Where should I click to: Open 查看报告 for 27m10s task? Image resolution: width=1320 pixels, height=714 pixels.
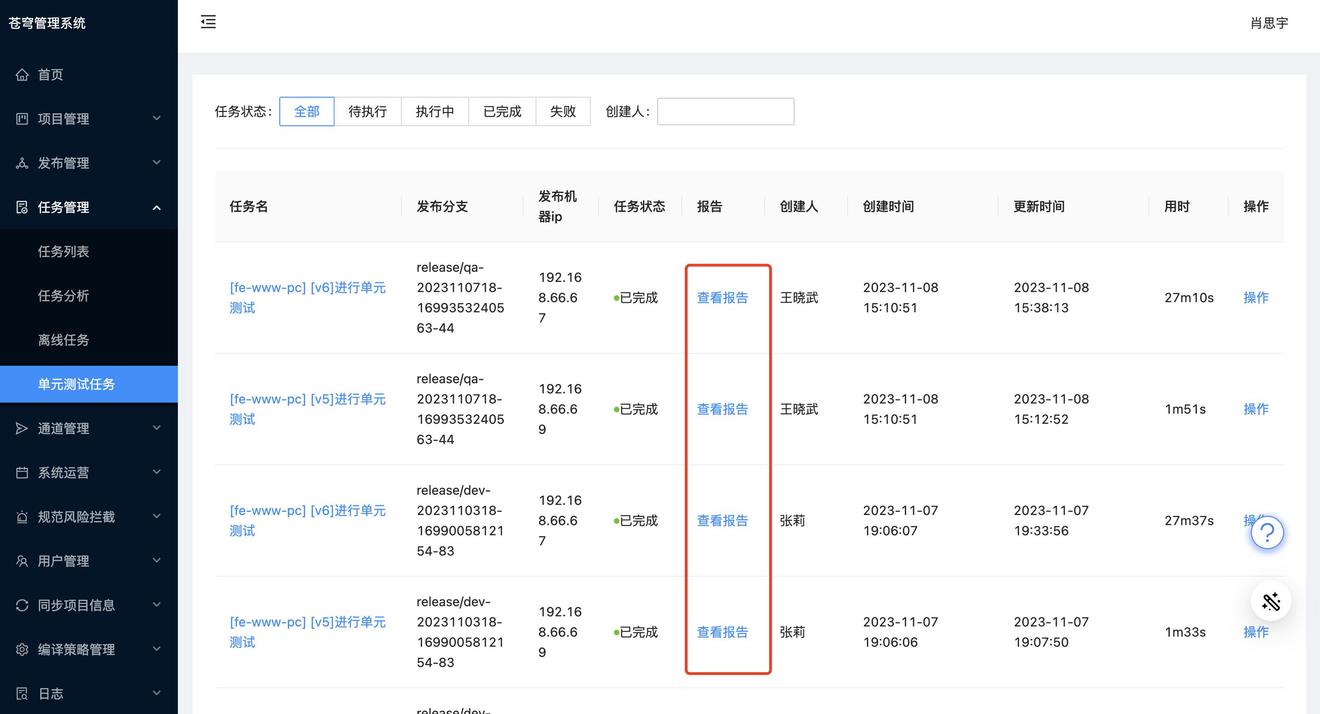tap(722, 298)
